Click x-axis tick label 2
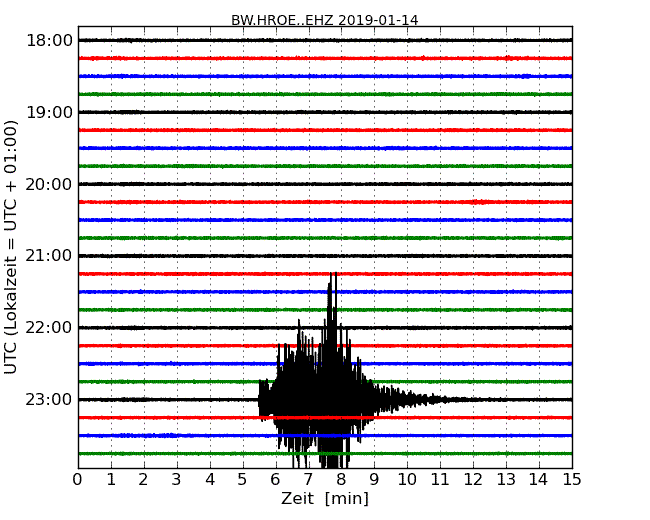Screen dimensions: 650x520 144,480
